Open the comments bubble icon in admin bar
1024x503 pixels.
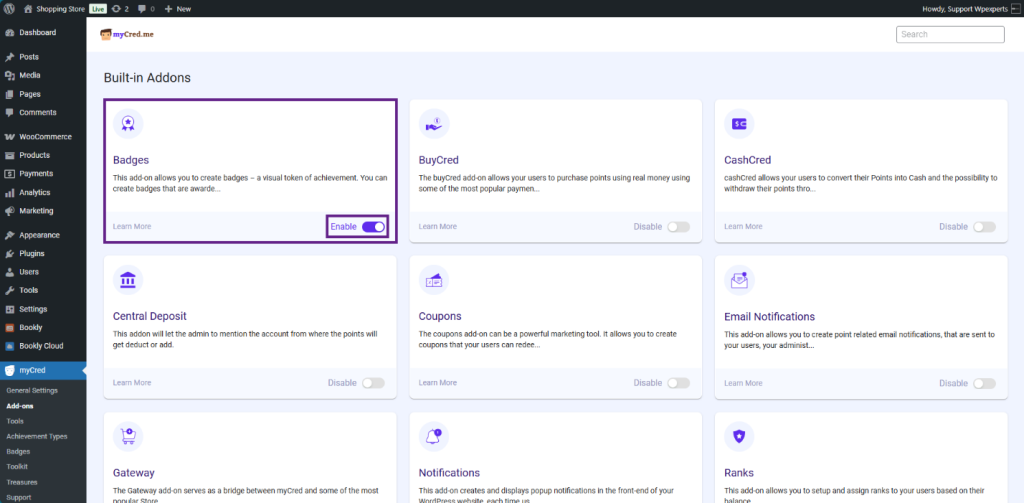(142, 9)
